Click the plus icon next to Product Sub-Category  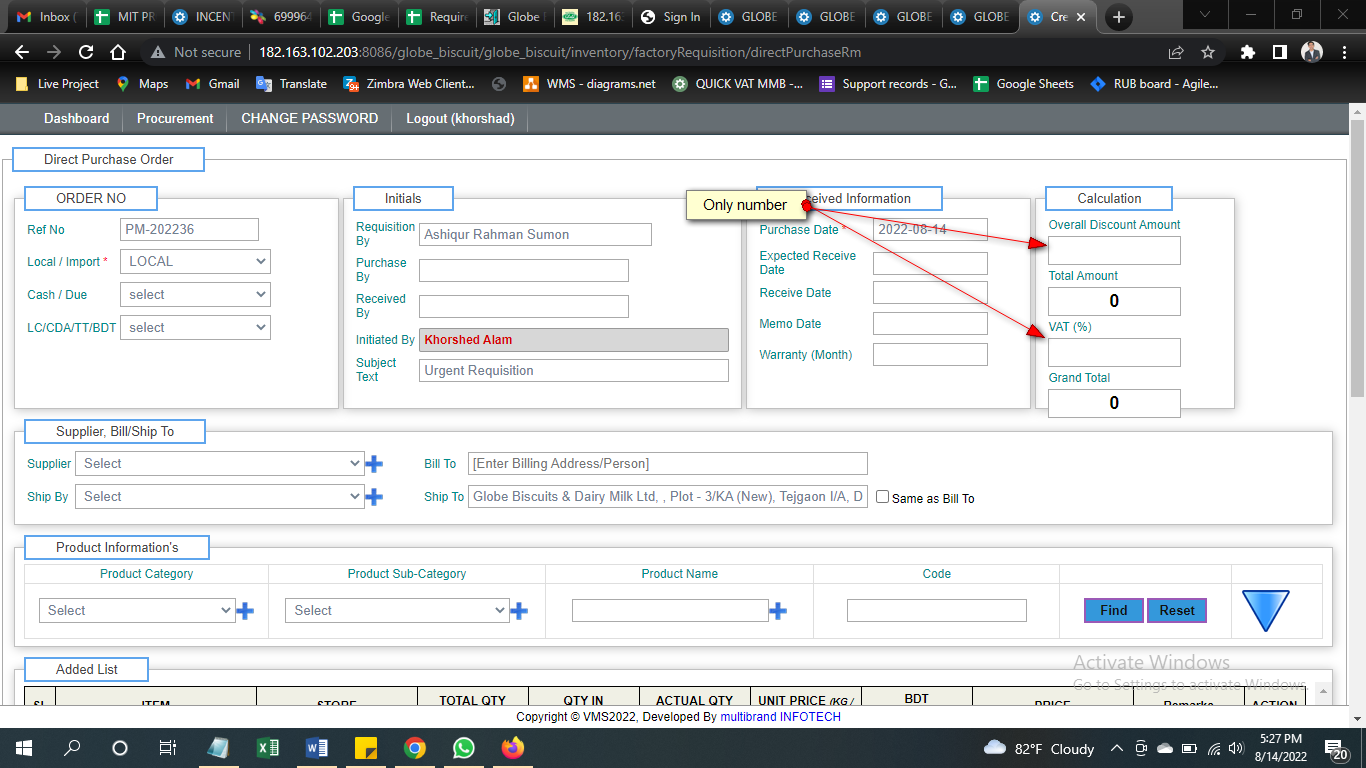(519, 611)
